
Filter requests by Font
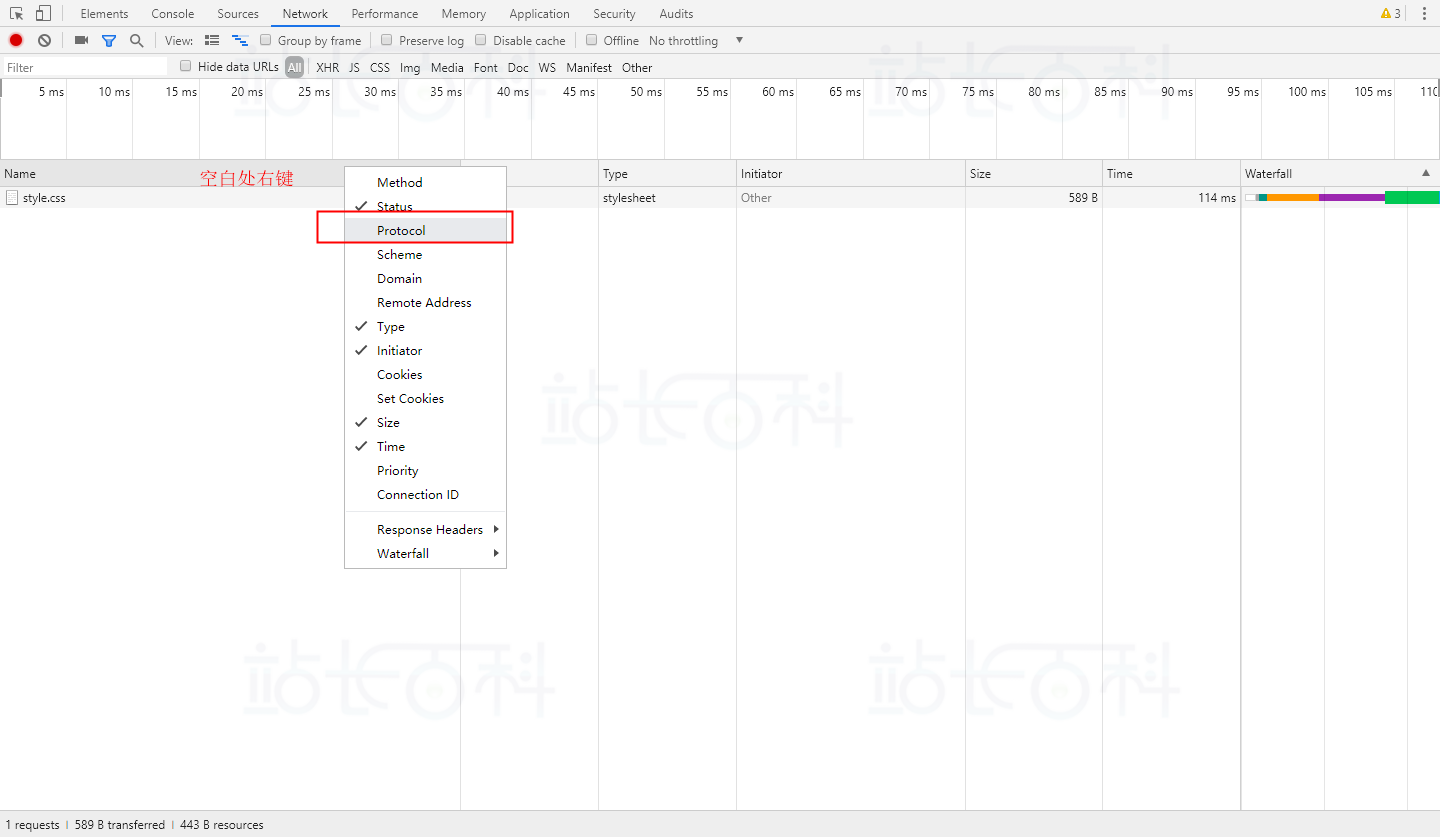click(x=486, y=68)
